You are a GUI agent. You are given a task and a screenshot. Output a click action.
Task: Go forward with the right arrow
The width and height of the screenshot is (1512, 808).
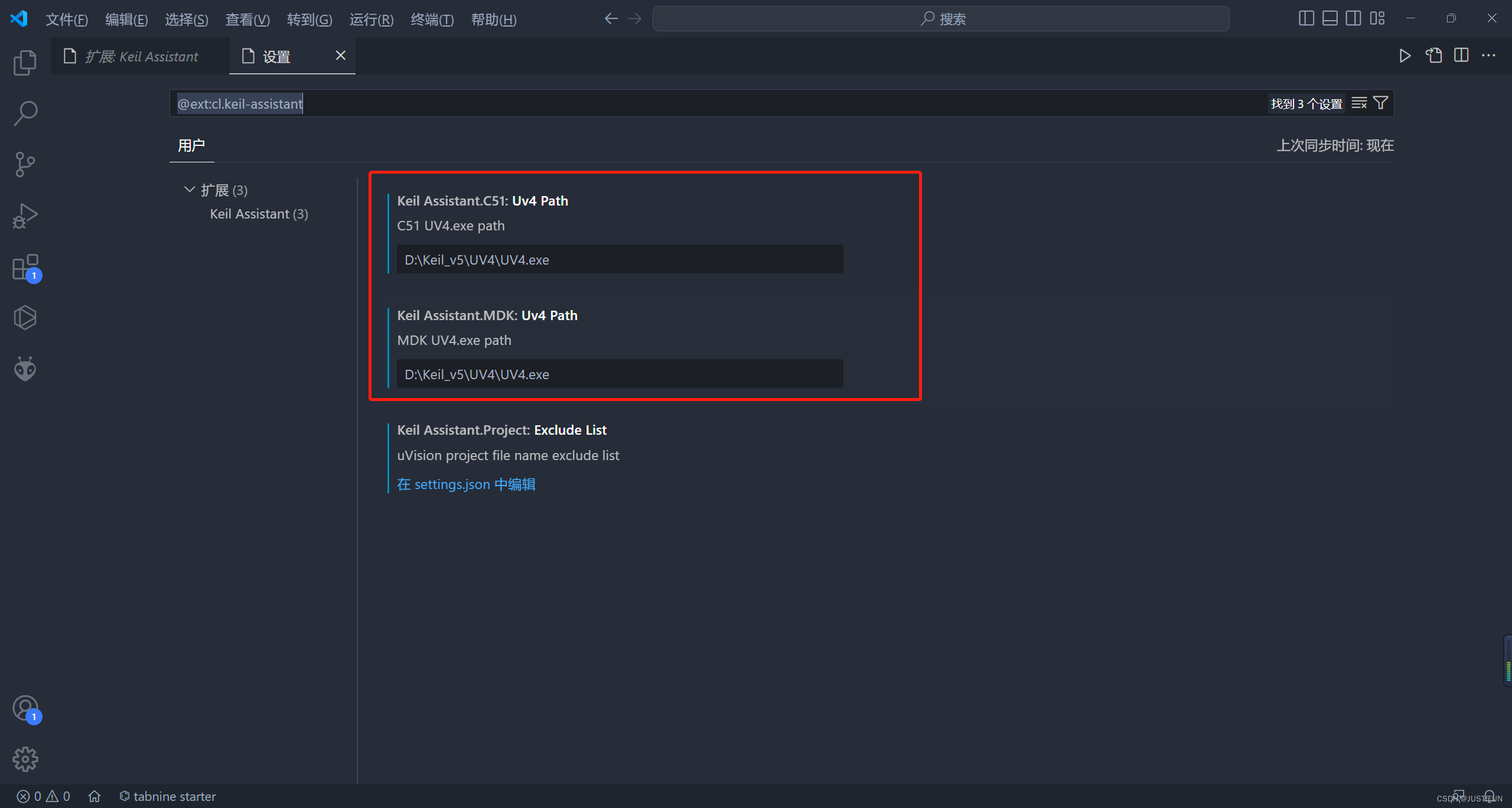pyautogui.click(x=635, y=19)
